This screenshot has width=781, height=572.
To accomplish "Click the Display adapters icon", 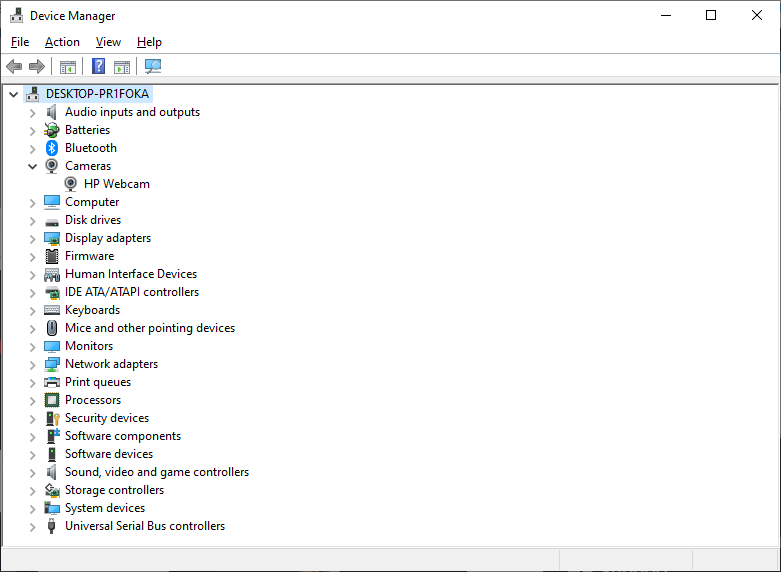I will click(52, 238).
